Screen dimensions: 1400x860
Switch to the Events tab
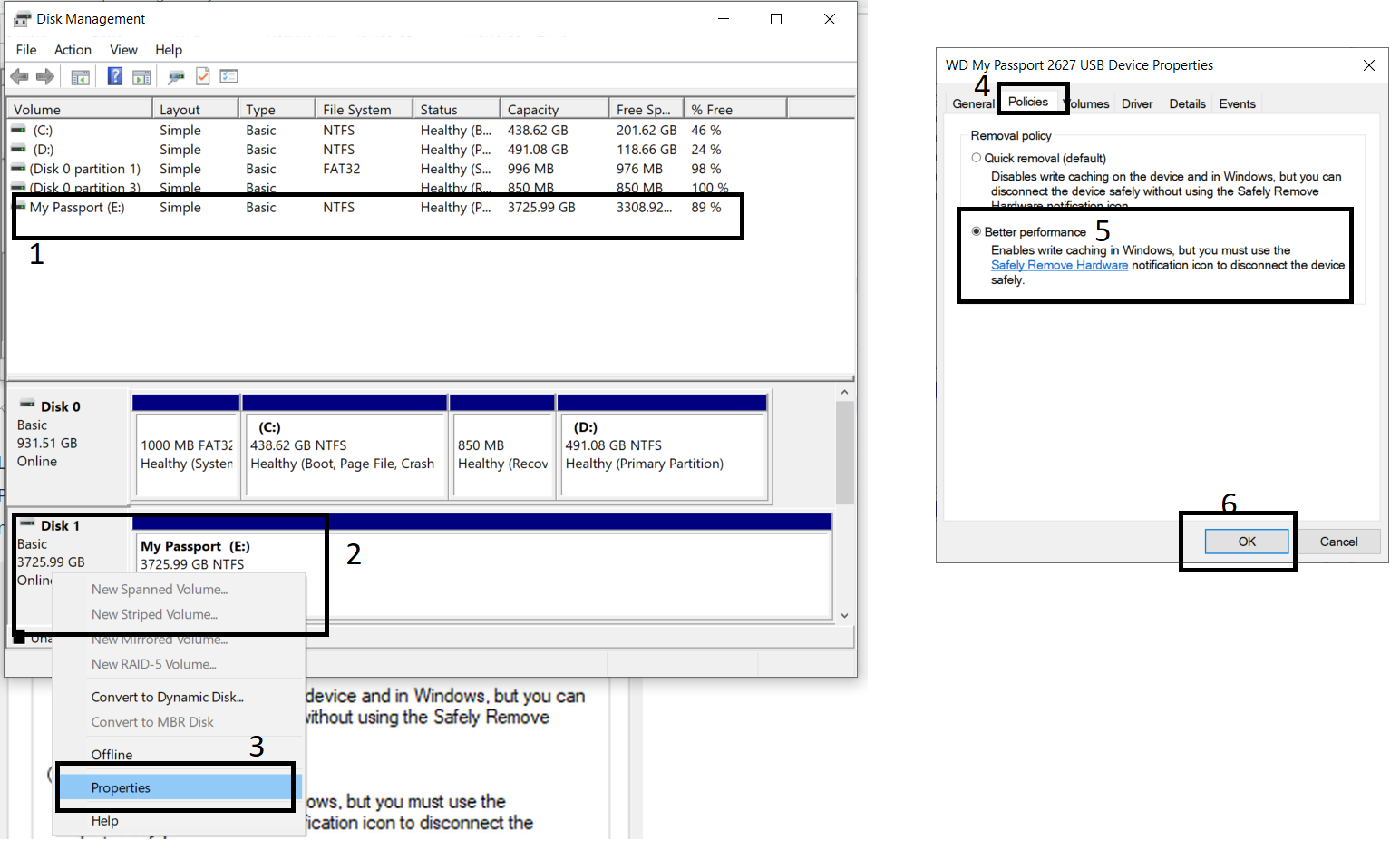point(1237,103)
